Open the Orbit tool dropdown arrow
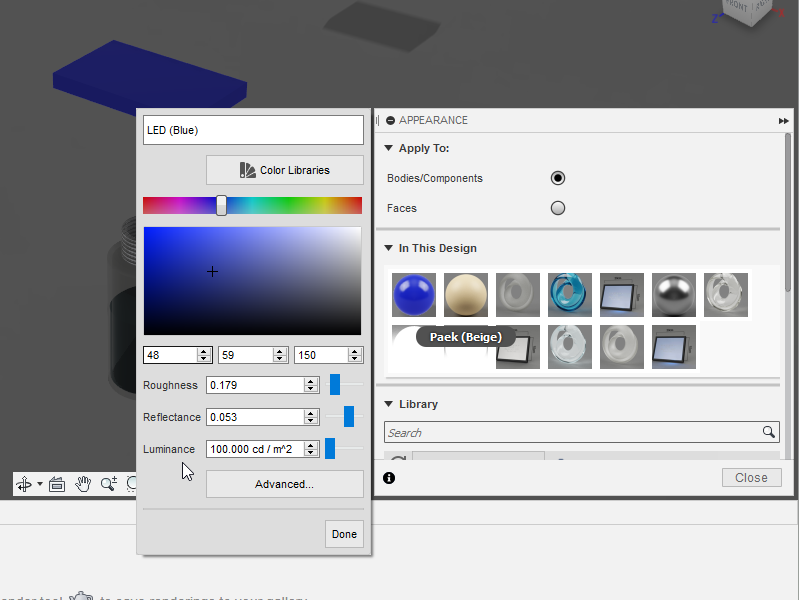This screenshot has height=600, width=799. click(40, 483)
